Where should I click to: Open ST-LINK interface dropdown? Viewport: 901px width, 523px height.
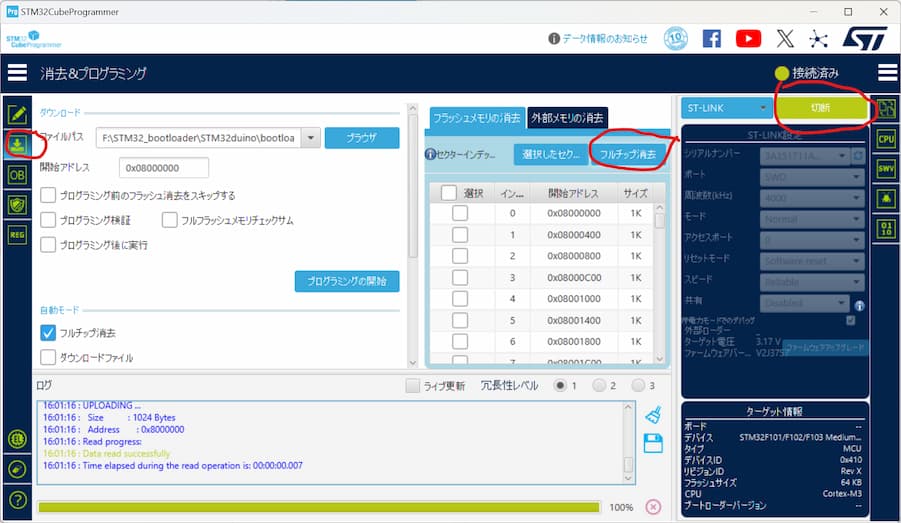tap(727, 108)
